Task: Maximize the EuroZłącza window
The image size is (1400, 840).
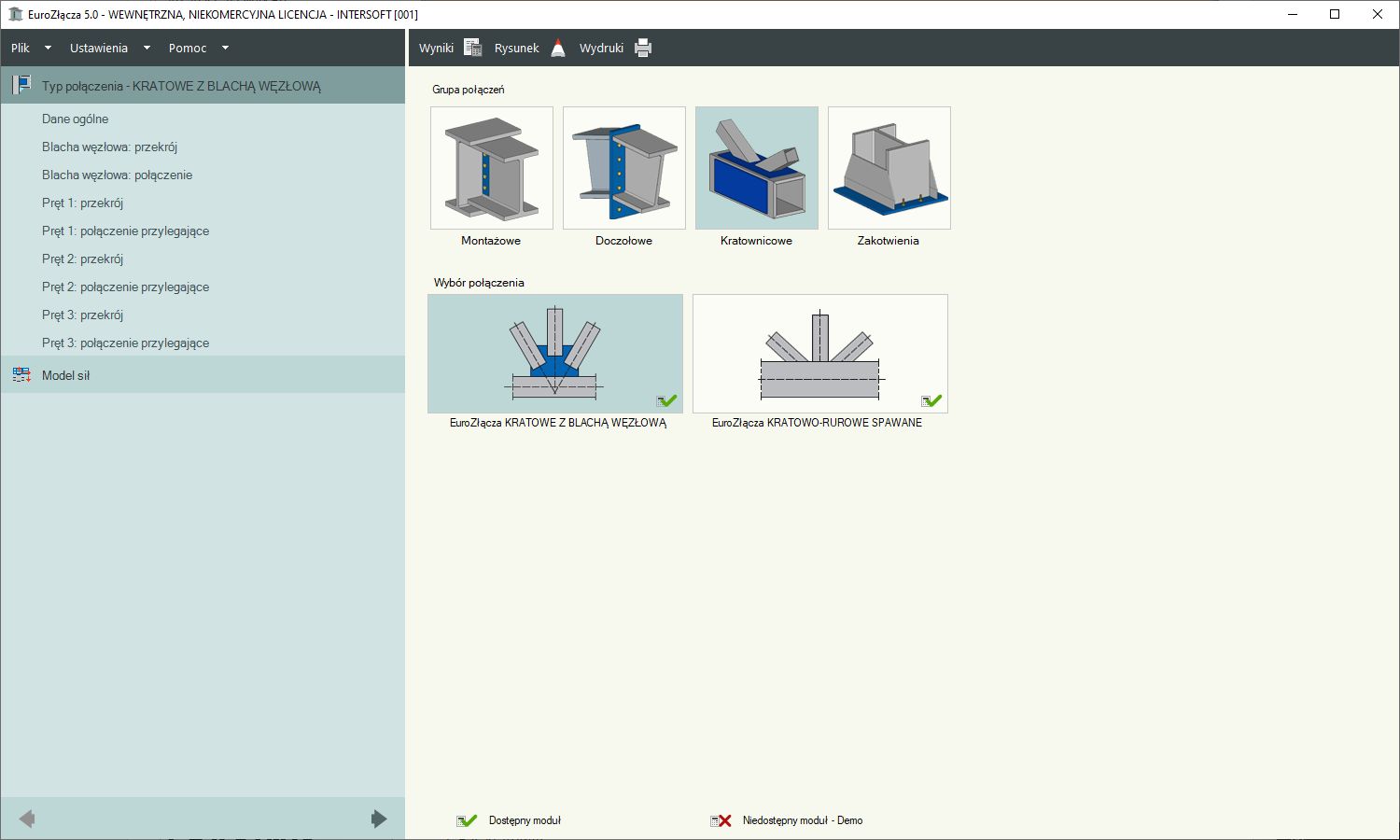Action: pos(1335,14)
